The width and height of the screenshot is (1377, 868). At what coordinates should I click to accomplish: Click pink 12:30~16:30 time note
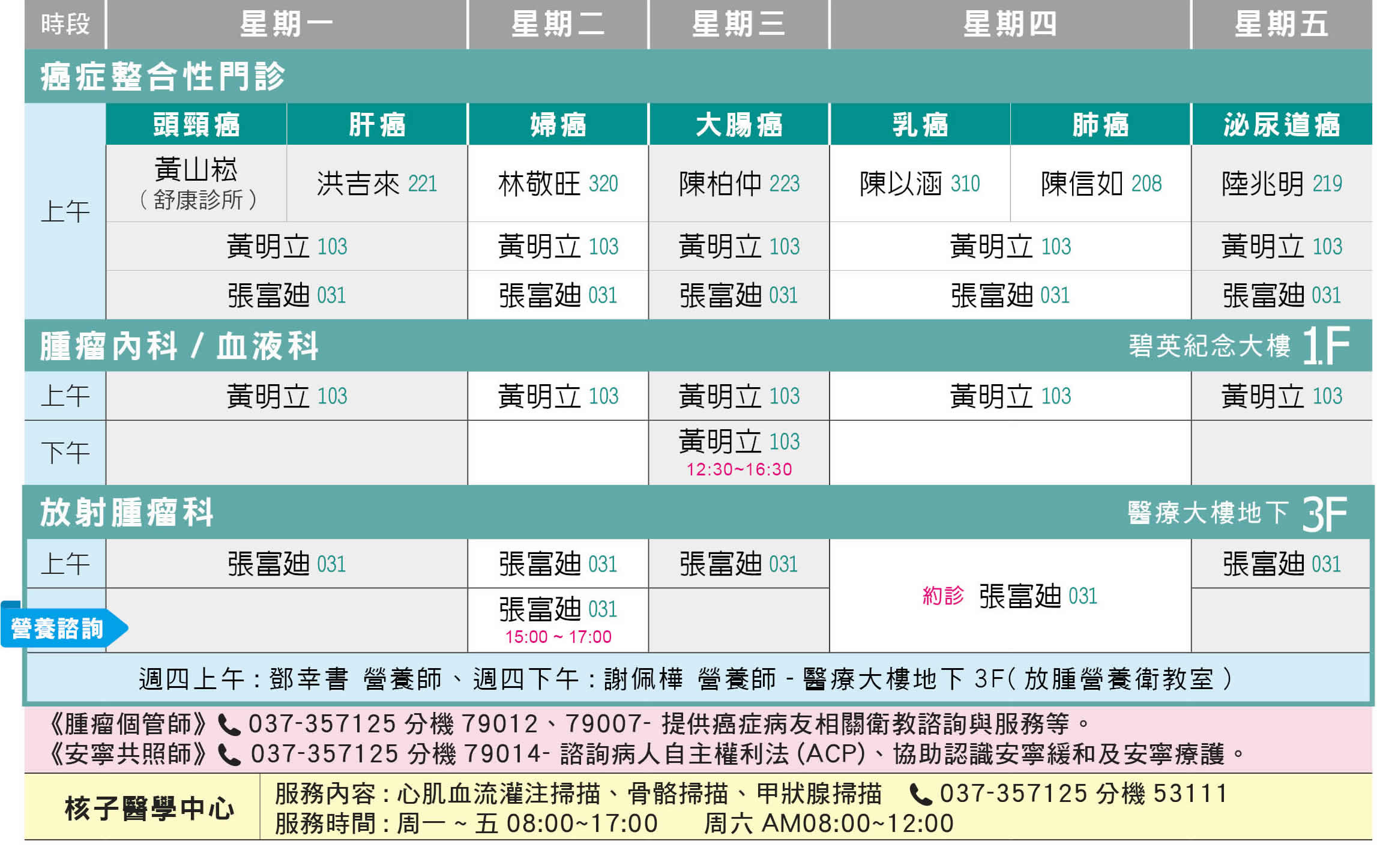click(x=739, y=469)
